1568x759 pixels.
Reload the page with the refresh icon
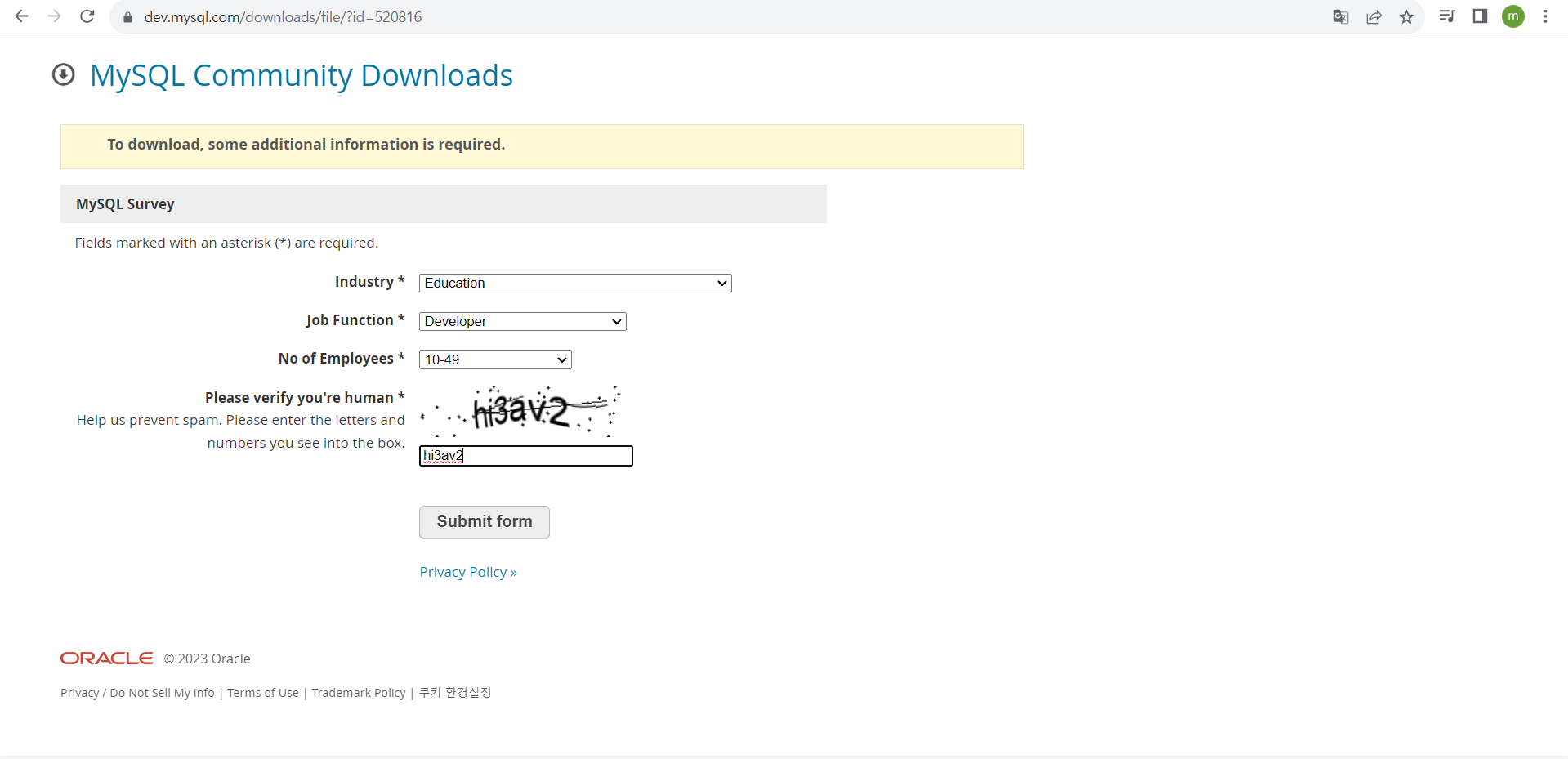(x=87, y=16)
